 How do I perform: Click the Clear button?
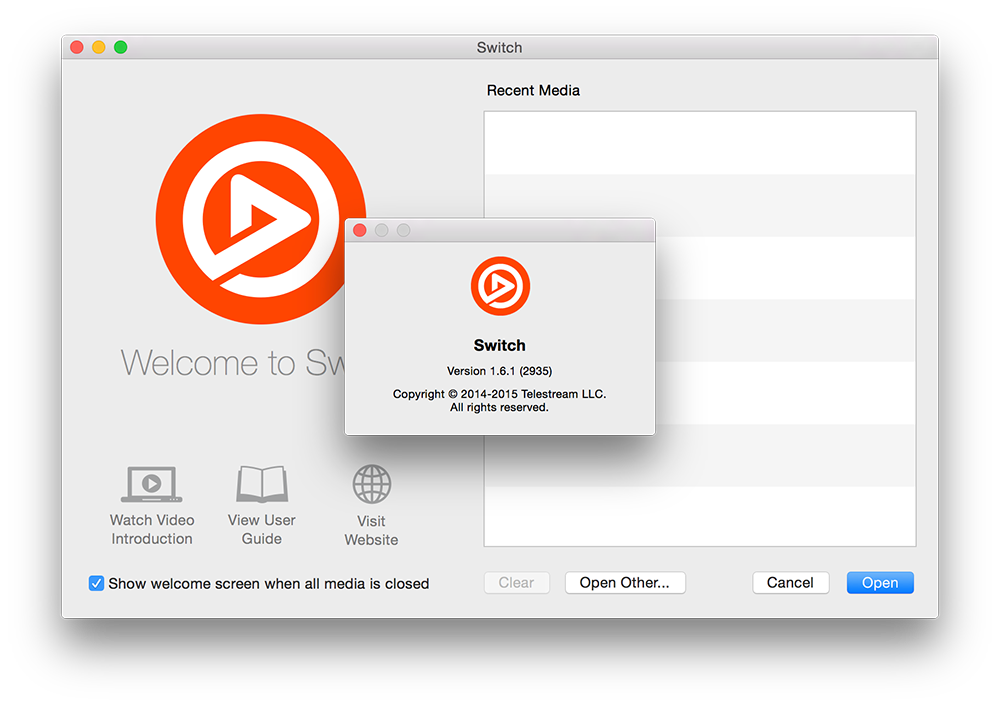pos(517,582)
